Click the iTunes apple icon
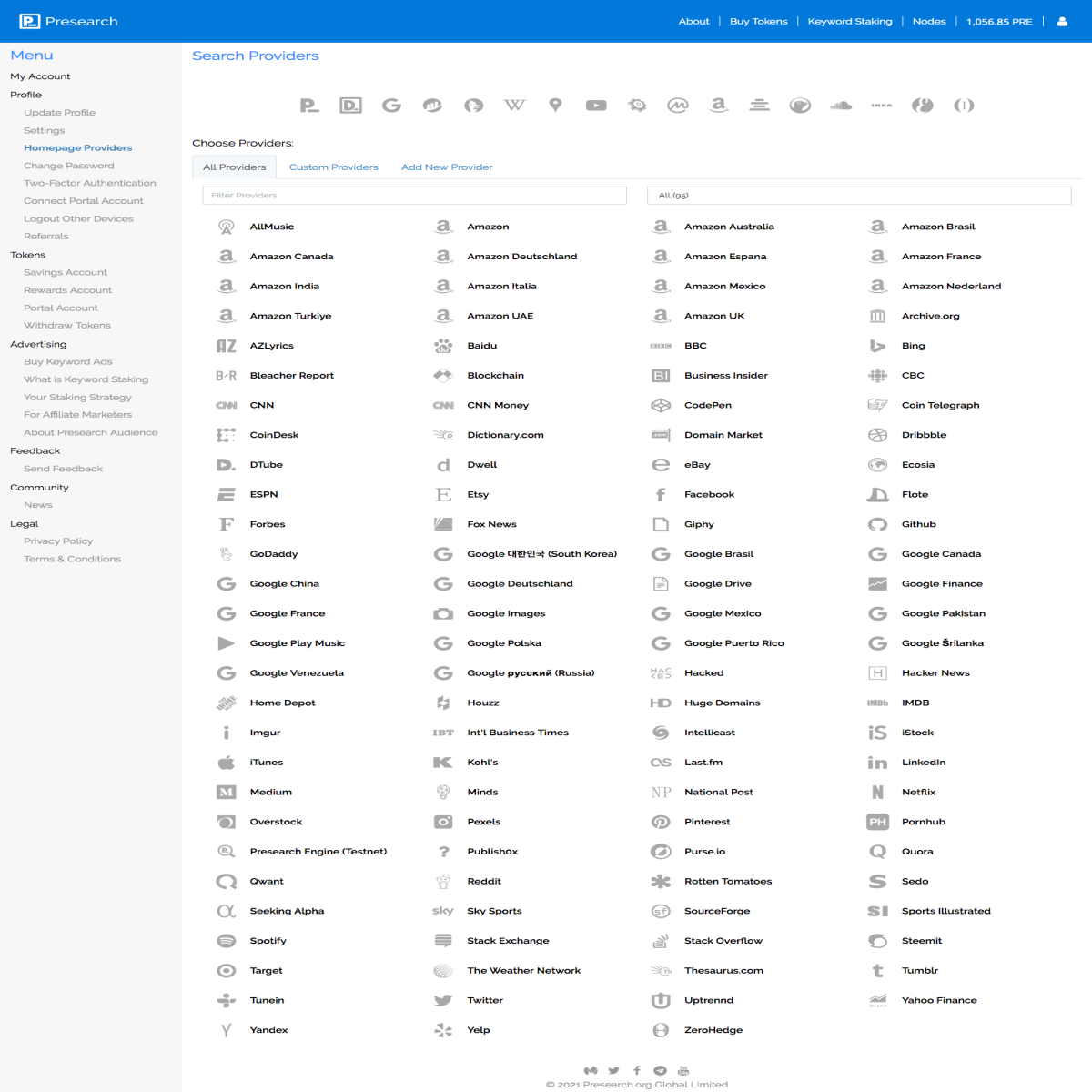Image resolution: width=1092 pixels, height=1092 pixels. point(226,763)
